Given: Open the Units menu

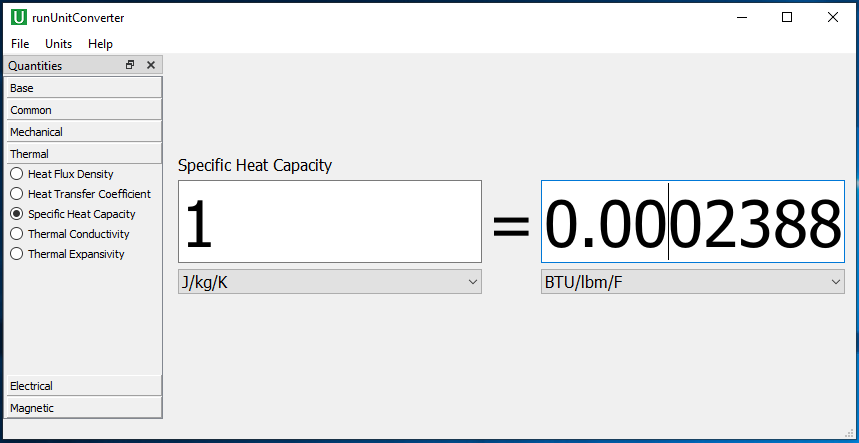Looking at the screenshot, I should click(x=59, y=44).
